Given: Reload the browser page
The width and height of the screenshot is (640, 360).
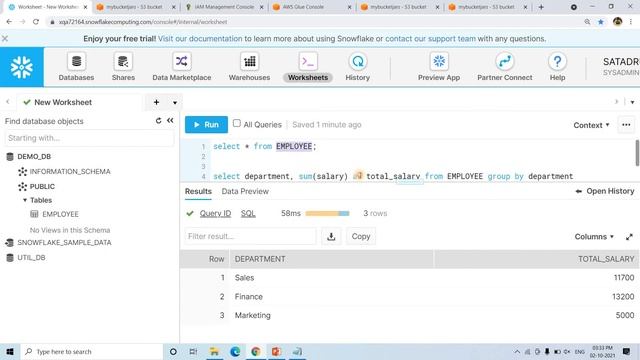Looking at the screenshot, I should click(x=36, y=22).
